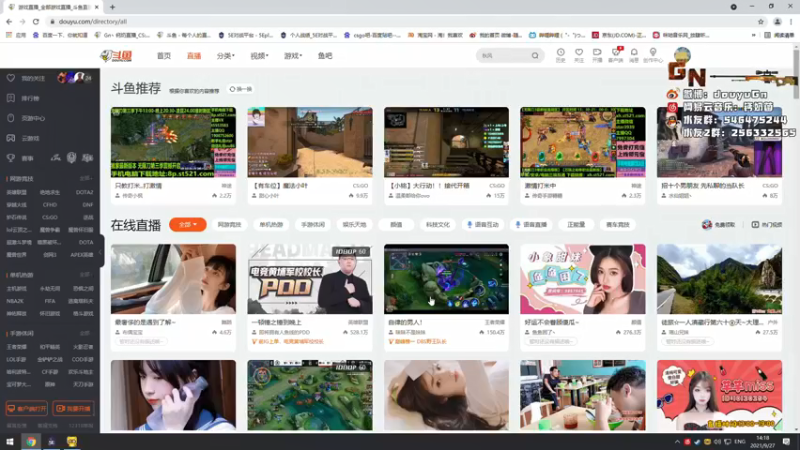Screen dimensions: 800x450
Task: Collapse the left sidebar with the arrow handle
Action: point(101,251)
